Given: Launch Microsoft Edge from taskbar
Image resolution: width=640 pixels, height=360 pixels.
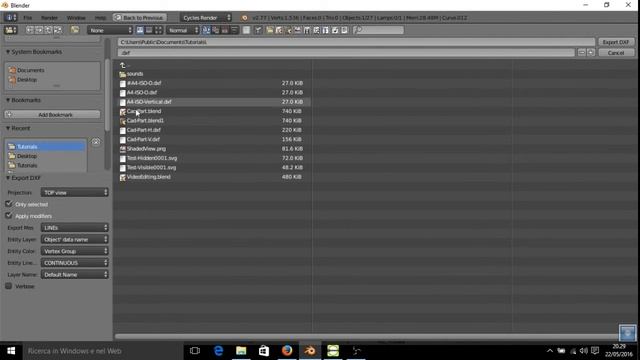Looking at the screenshot, I should (218, 351).
